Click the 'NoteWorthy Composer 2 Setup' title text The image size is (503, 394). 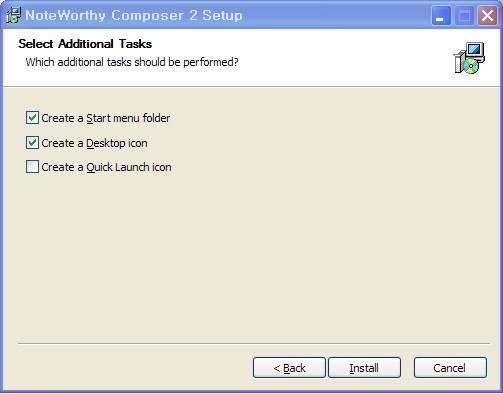pyautogui.click(x=134, y=15)
